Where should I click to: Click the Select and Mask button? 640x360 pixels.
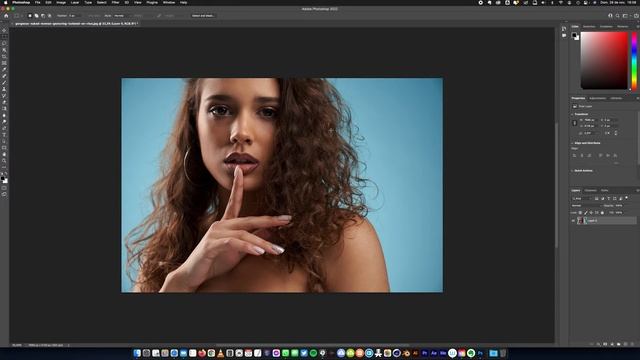pyautogui.click(x=203, y=16)
